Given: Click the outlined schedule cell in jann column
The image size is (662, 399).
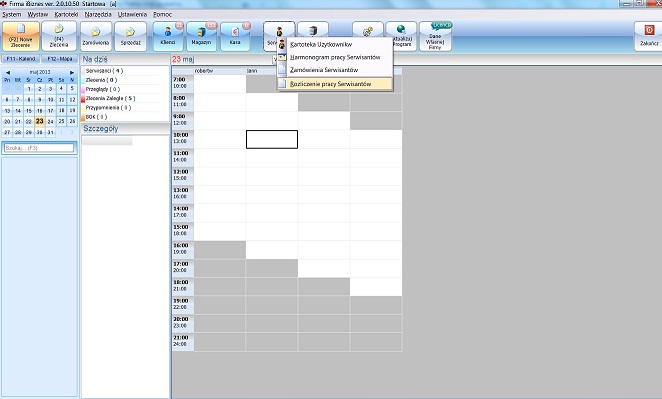Looking at the screenshot, I should [x=272, y=139].
